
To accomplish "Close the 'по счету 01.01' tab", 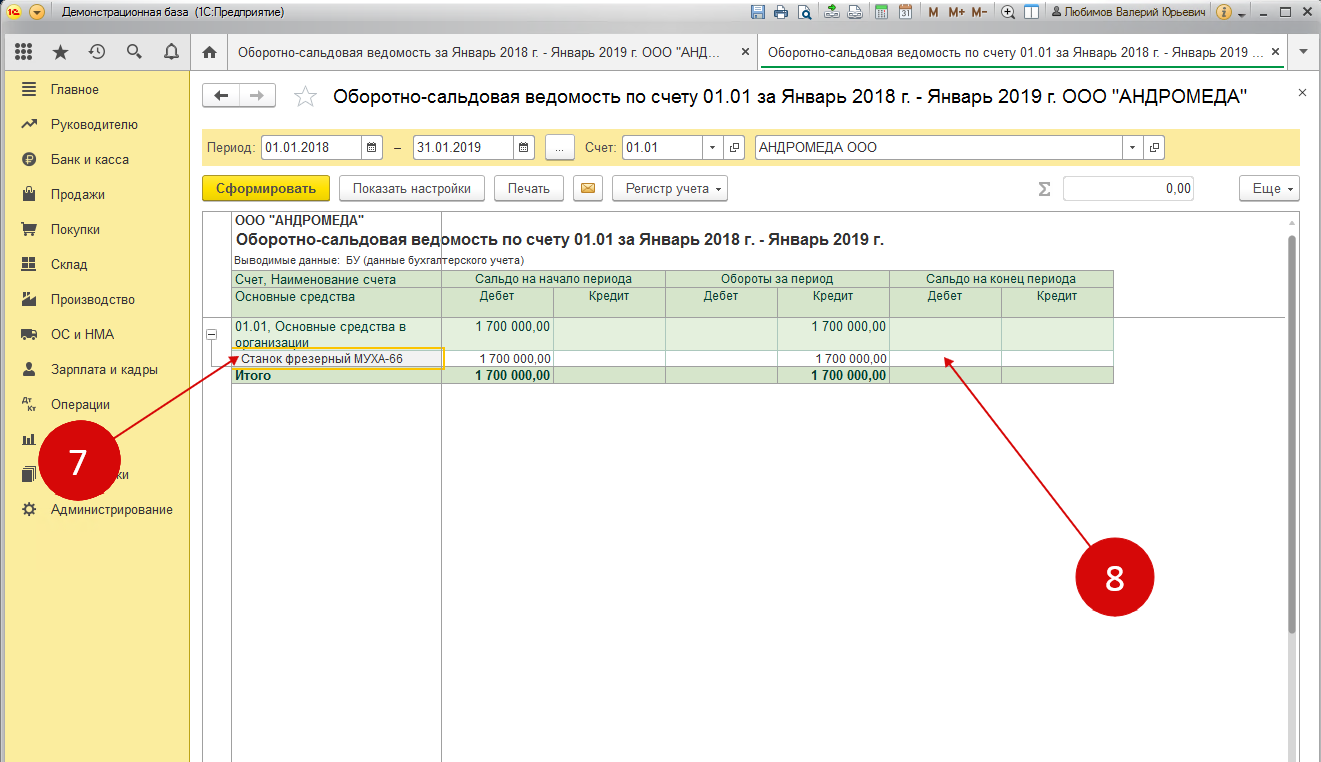I will coord(1276,52).
